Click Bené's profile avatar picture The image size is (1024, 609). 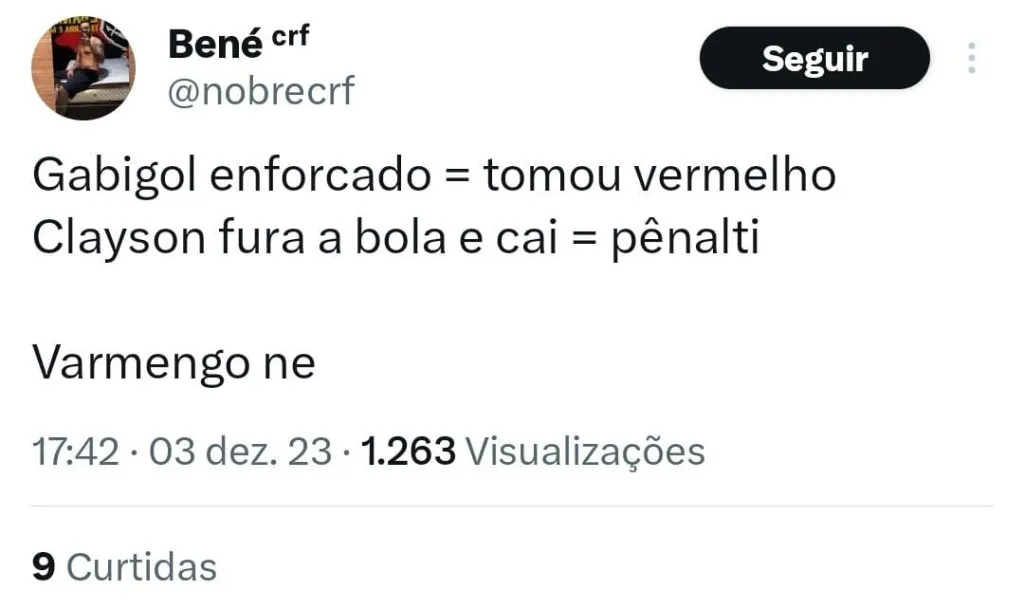click(x=83, y=69)
